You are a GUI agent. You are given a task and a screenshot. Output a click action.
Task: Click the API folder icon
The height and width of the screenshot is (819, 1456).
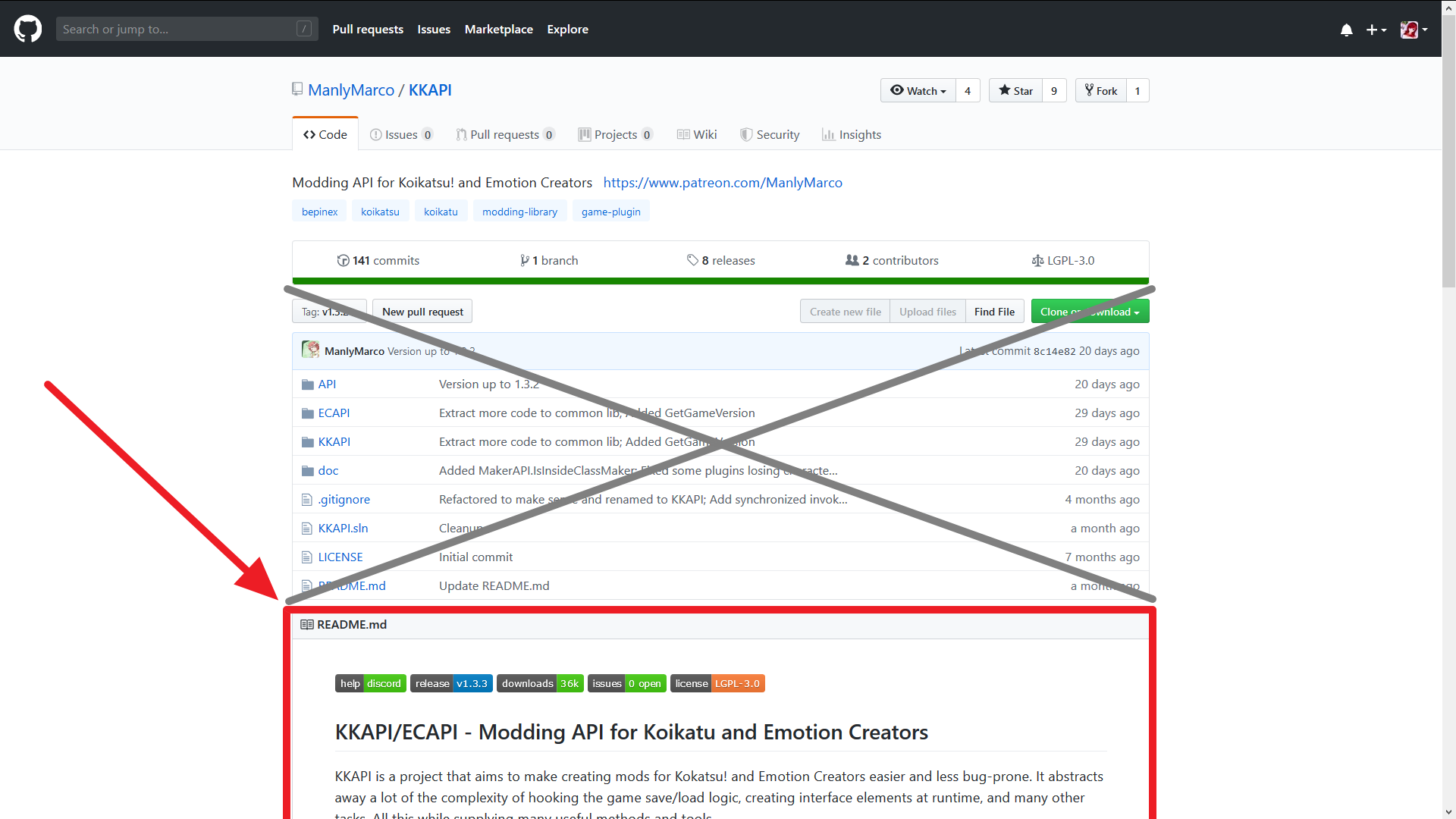click(x=307, y=384)
